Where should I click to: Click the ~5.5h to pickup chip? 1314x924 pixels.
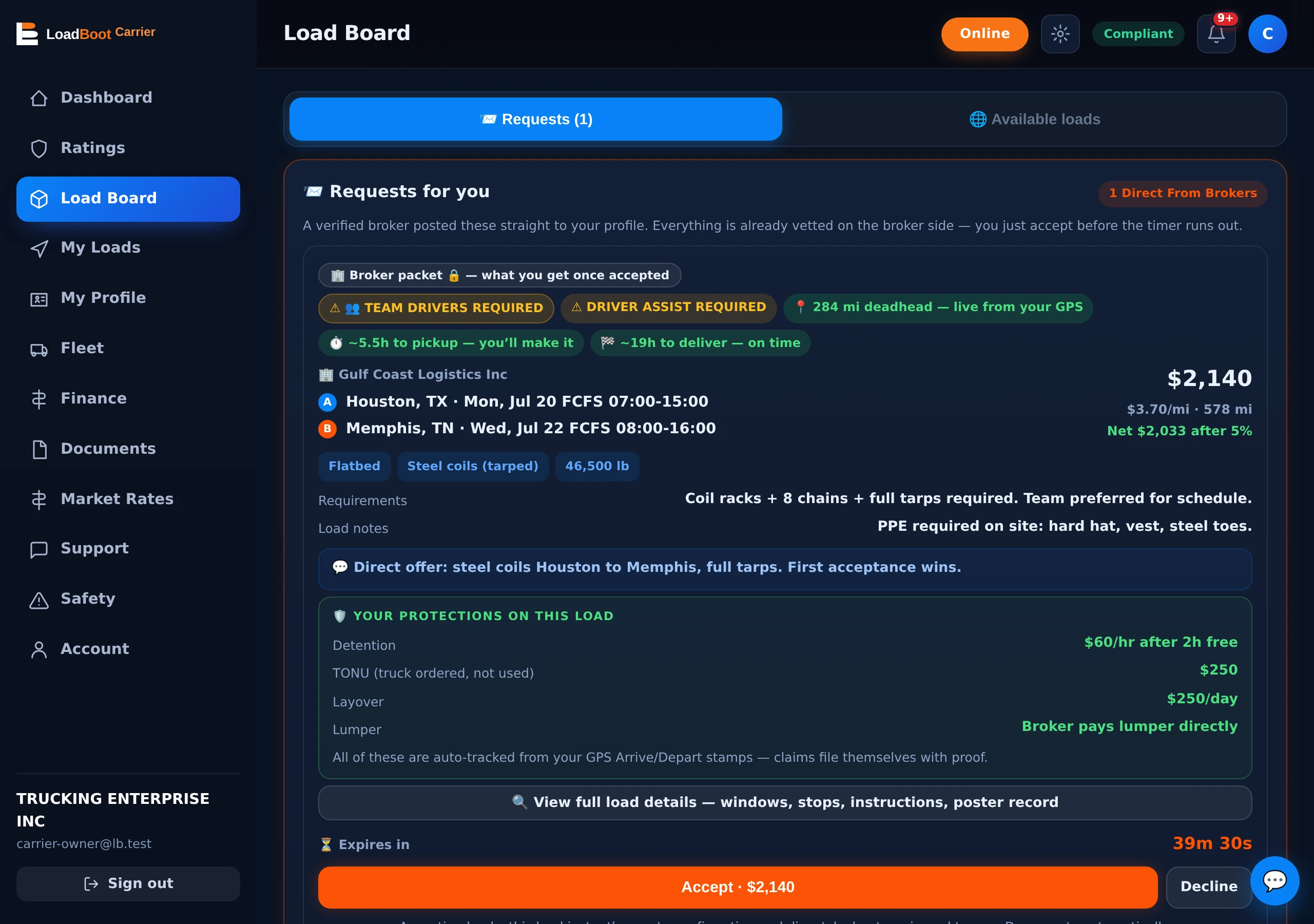click(x=451, y=343)
